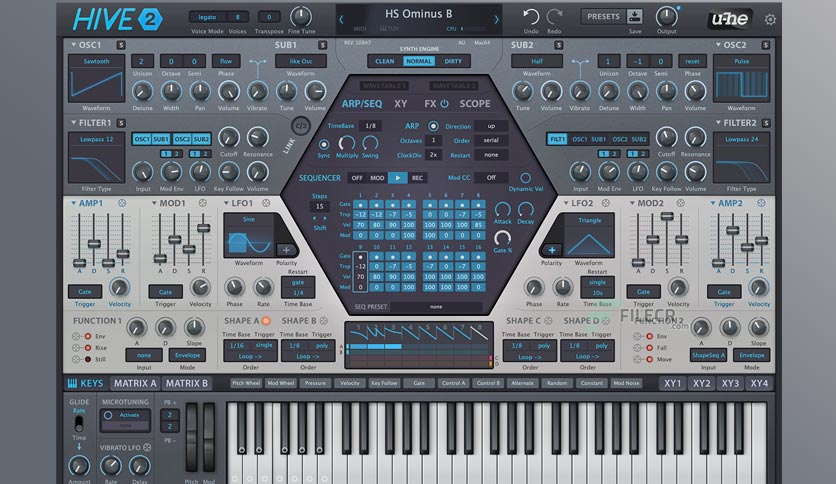Toggle FILTER2 solo S icon
Viewport: 836px width, 484px height.
tap(766, 123)
